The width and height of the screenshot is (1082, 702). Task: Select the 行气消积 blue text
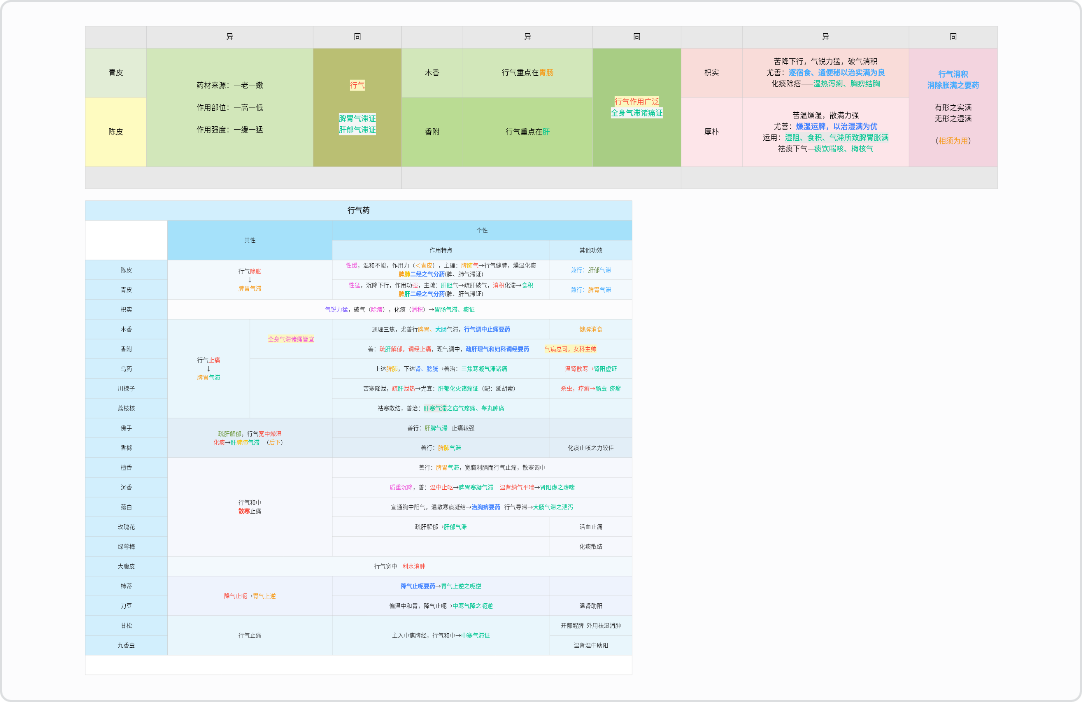(x=953, y=74)
